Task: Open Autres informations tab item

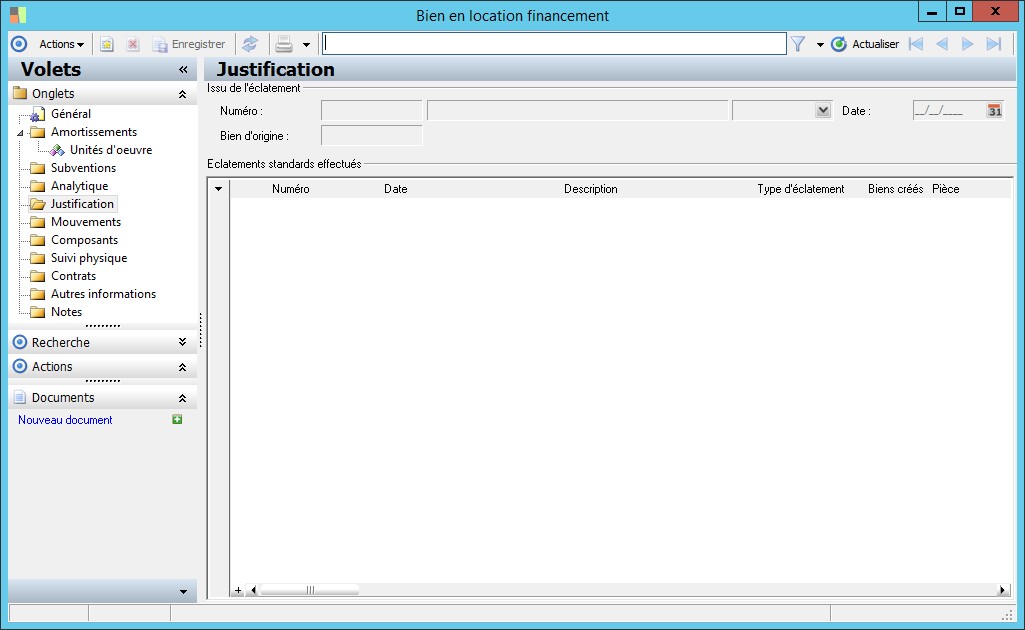Action: coord(103,294)
